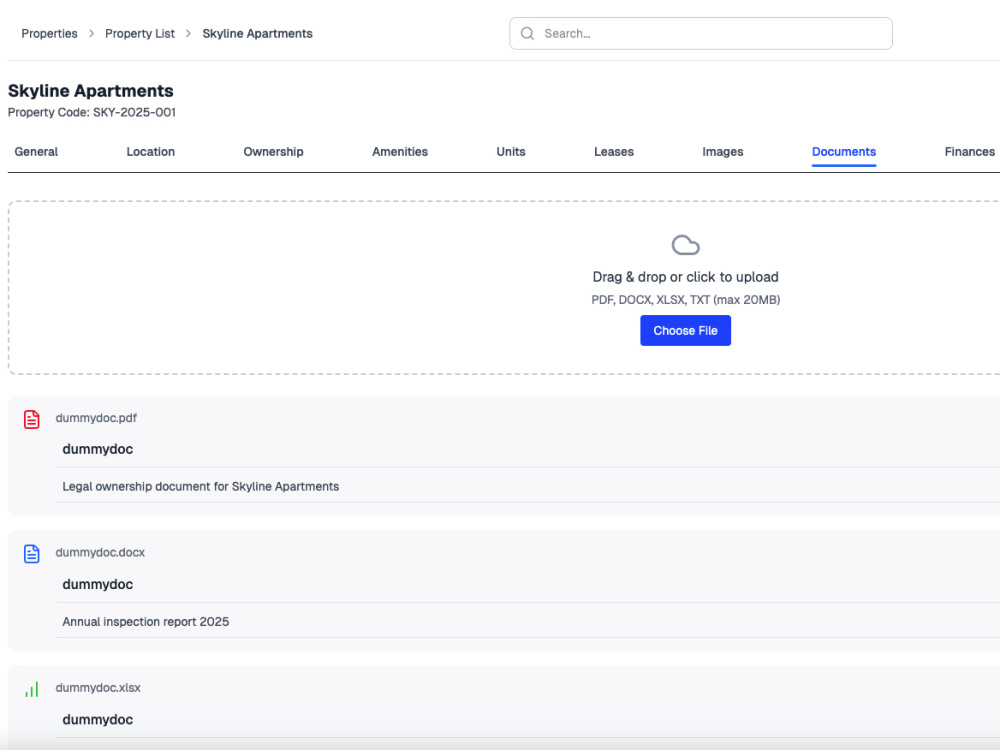Click the Skyline Apartments page heading
The height and width of the screenshot is (750, 1000).
click(91, 91)
